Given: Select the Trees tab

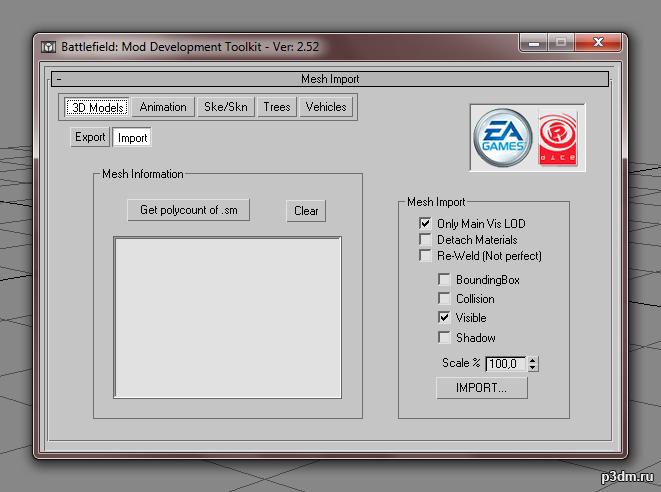Looking at the screenshot, I should click(x=277, y=107).
